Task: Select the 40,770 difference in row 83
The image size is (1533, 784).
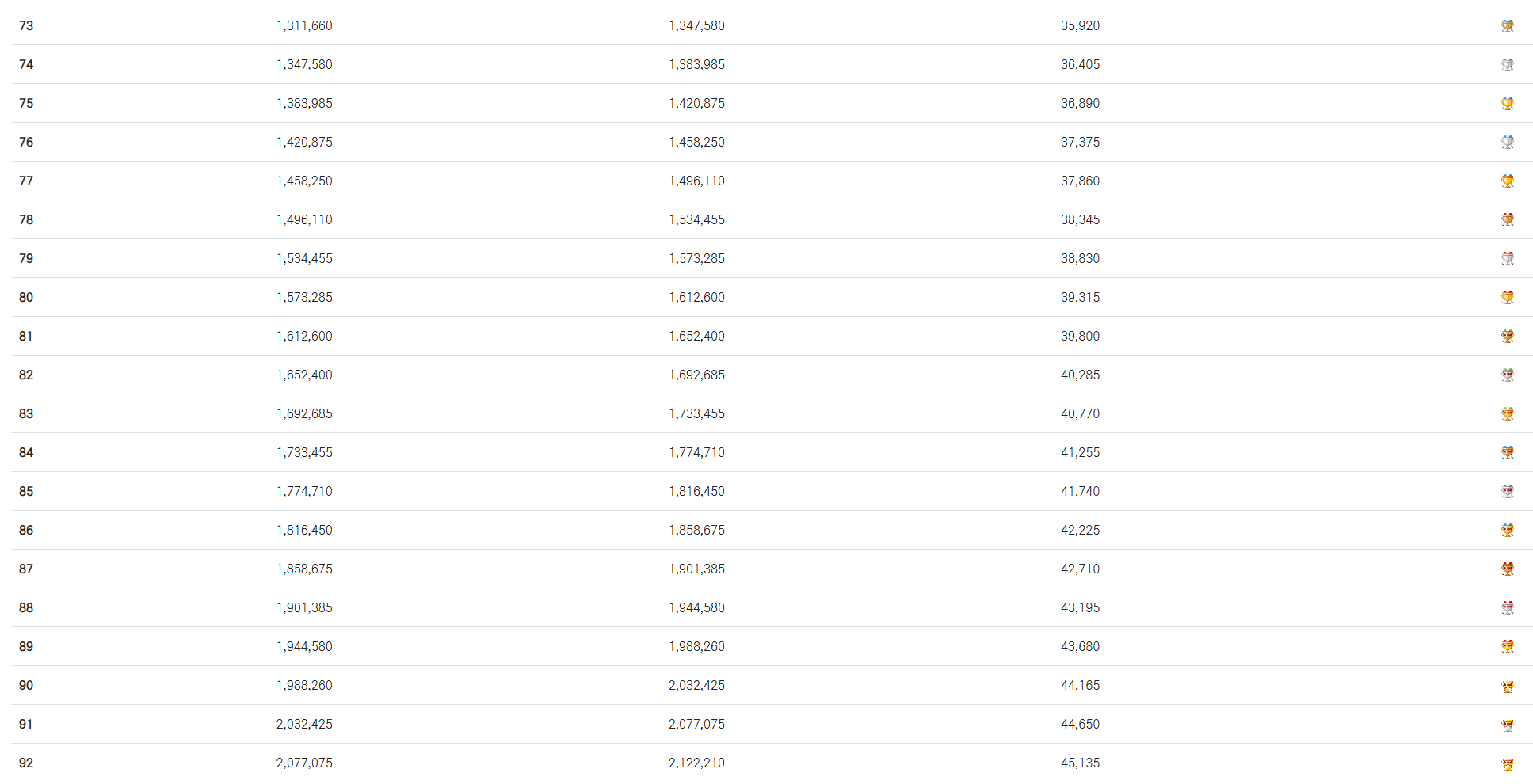Action: tap(1080, 413)
